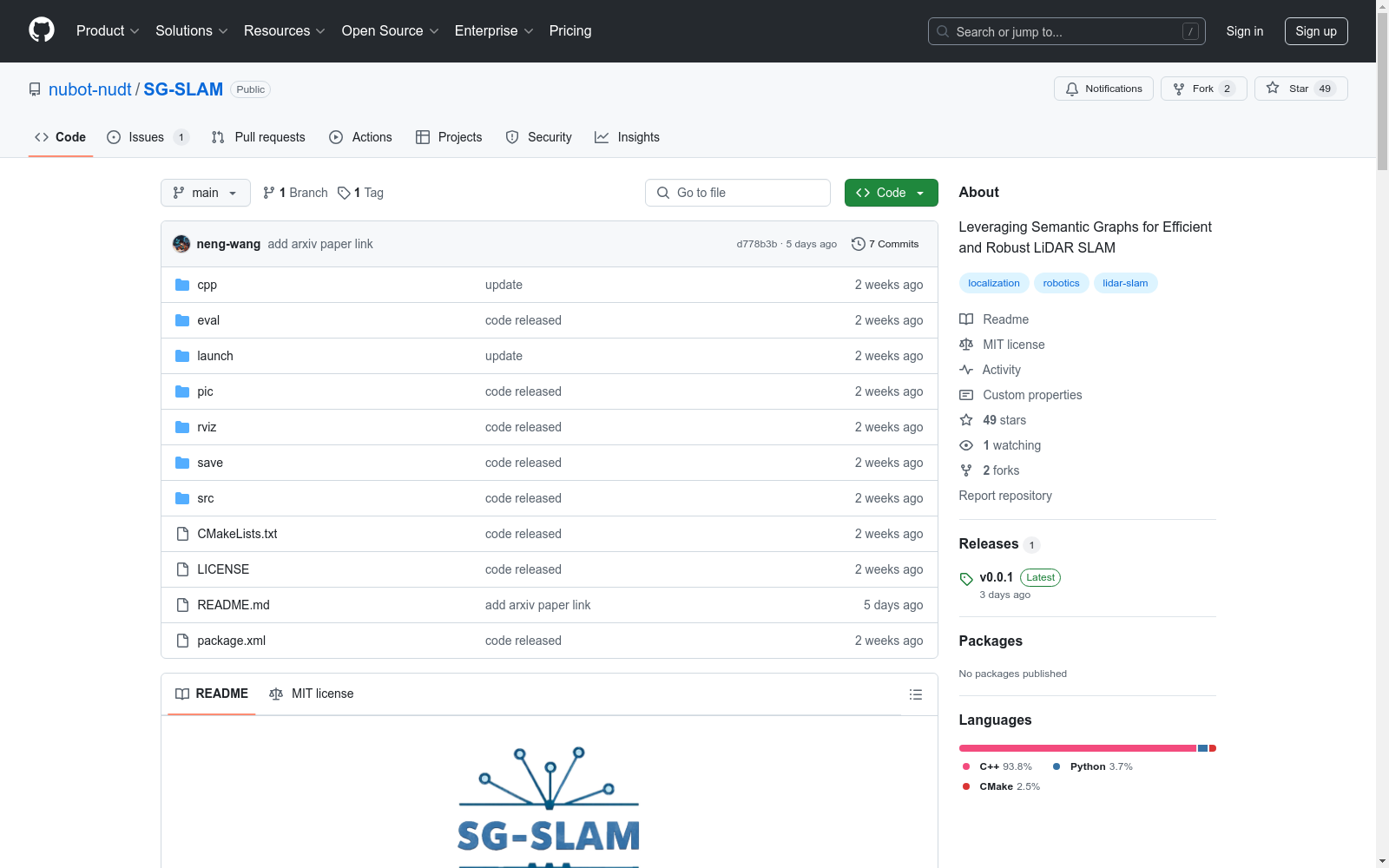Click the C++ segment of language bar

[1077, 748]
